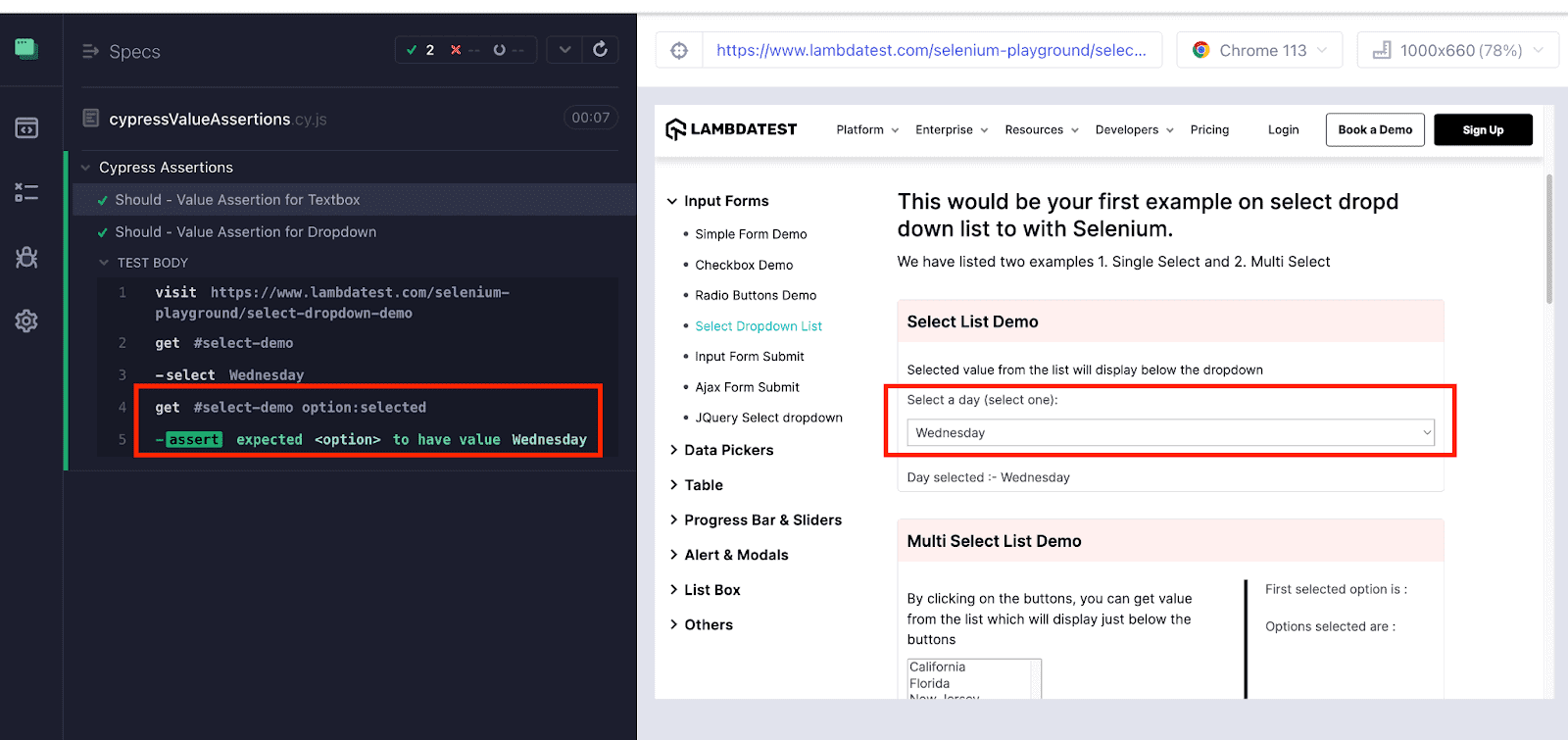The image size is (1568, 740).
Task: Select test Value Assertion for Dropdown
Action: click(355, 232)
